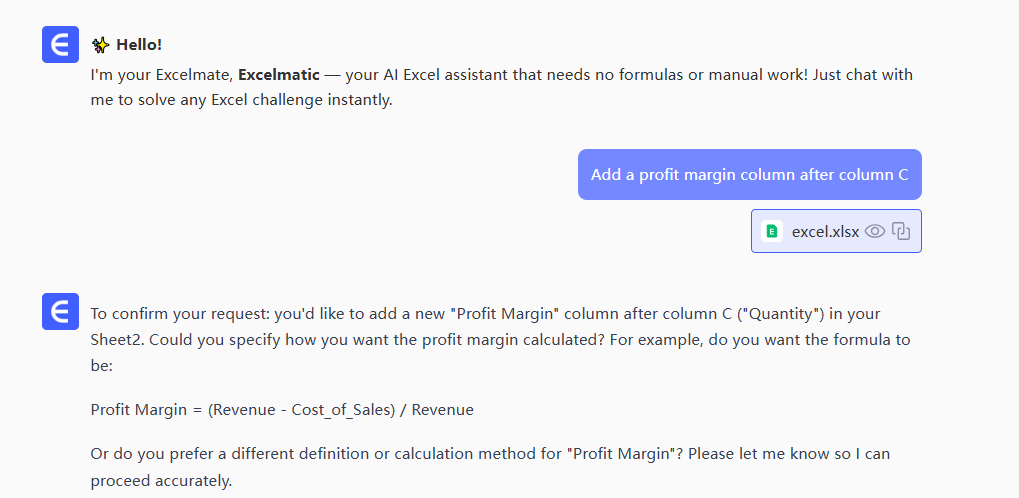Click the 'proceed accurately' closing text
This screenshot has width=1019, height=498.
coord(160,479)
